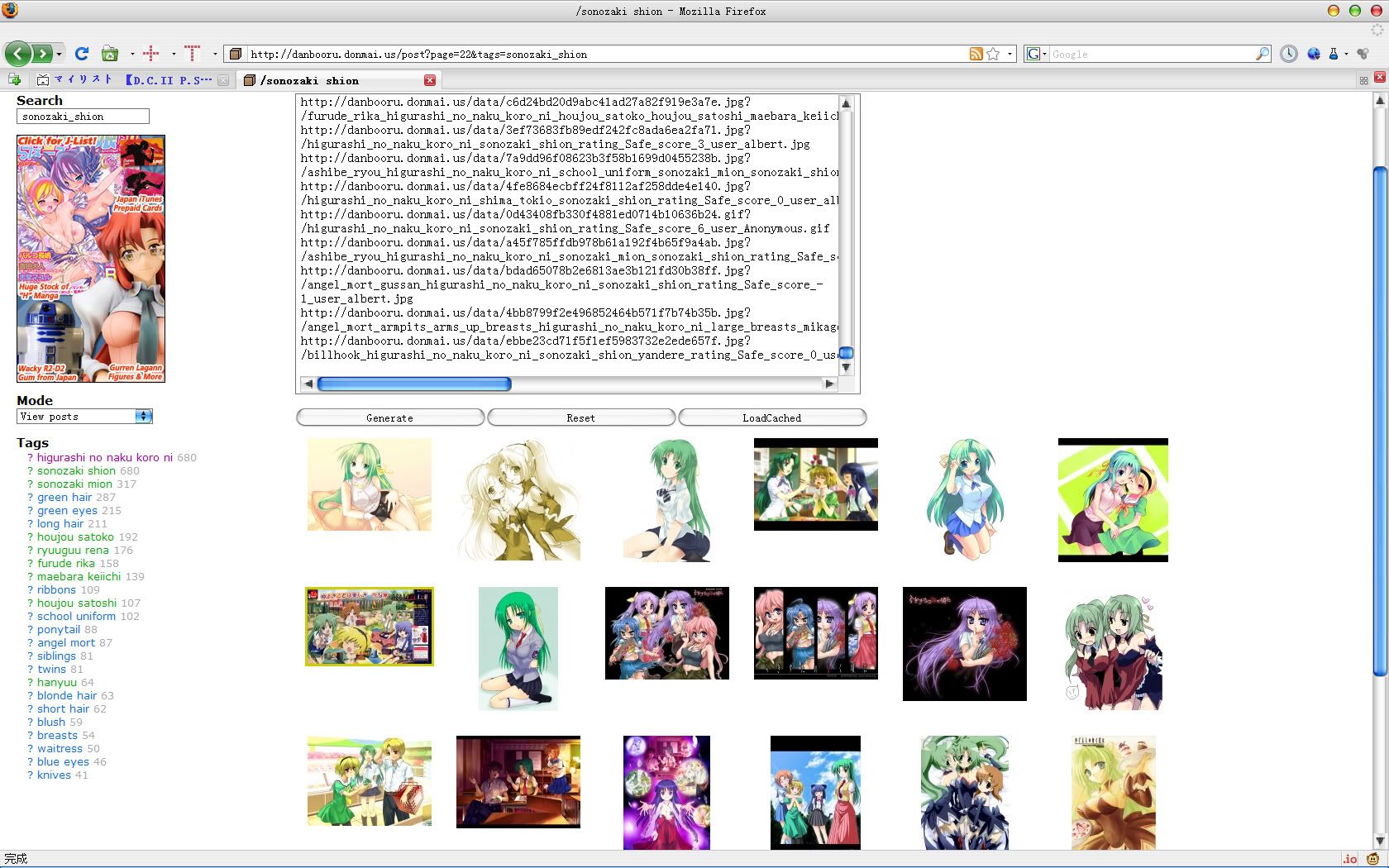
Task: Subscribe via the orange RSS feed icon
Action: (976, 54)
